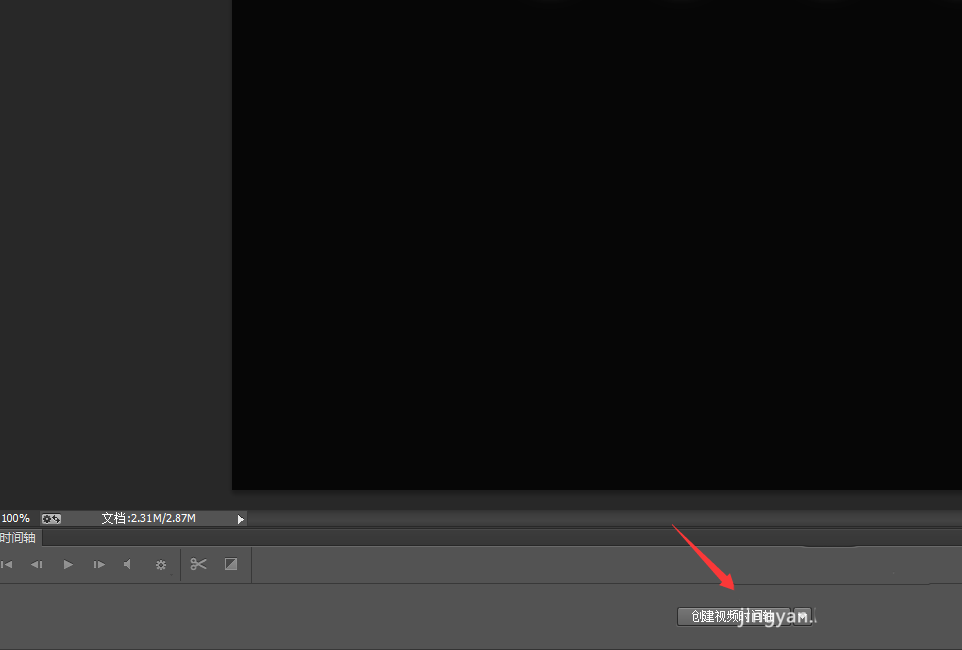Open dropdown arrow beside 创建视频时间轴 button
Viewport: 962px width, 650px height.
tap(802, 616)
